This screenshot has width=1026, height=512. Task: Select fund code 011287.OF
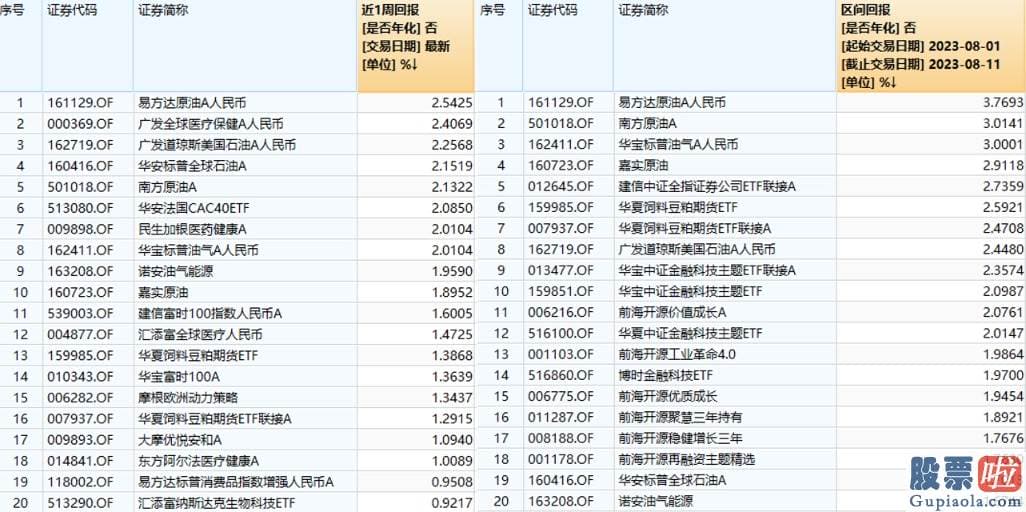point(561,417)
